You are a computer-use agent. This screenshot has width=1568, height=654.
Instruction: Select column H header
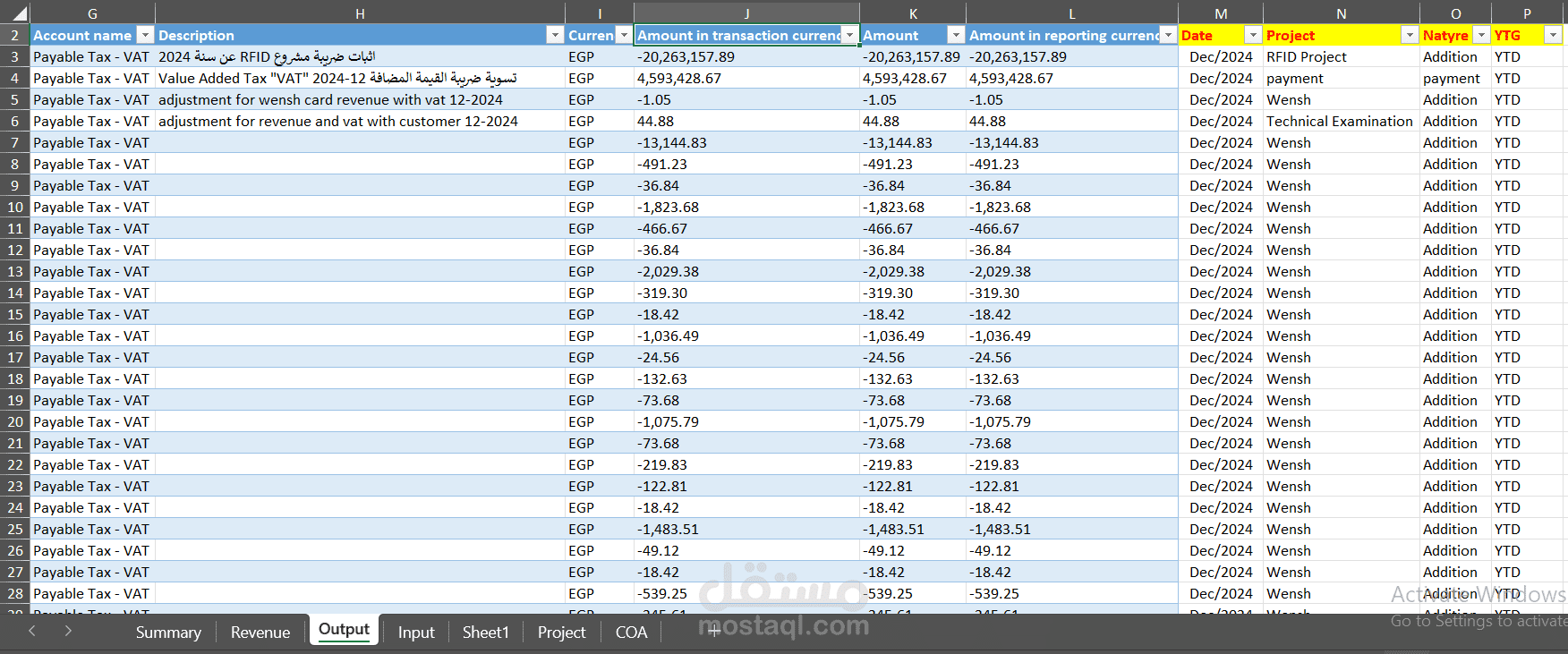[x=360, y=13]
